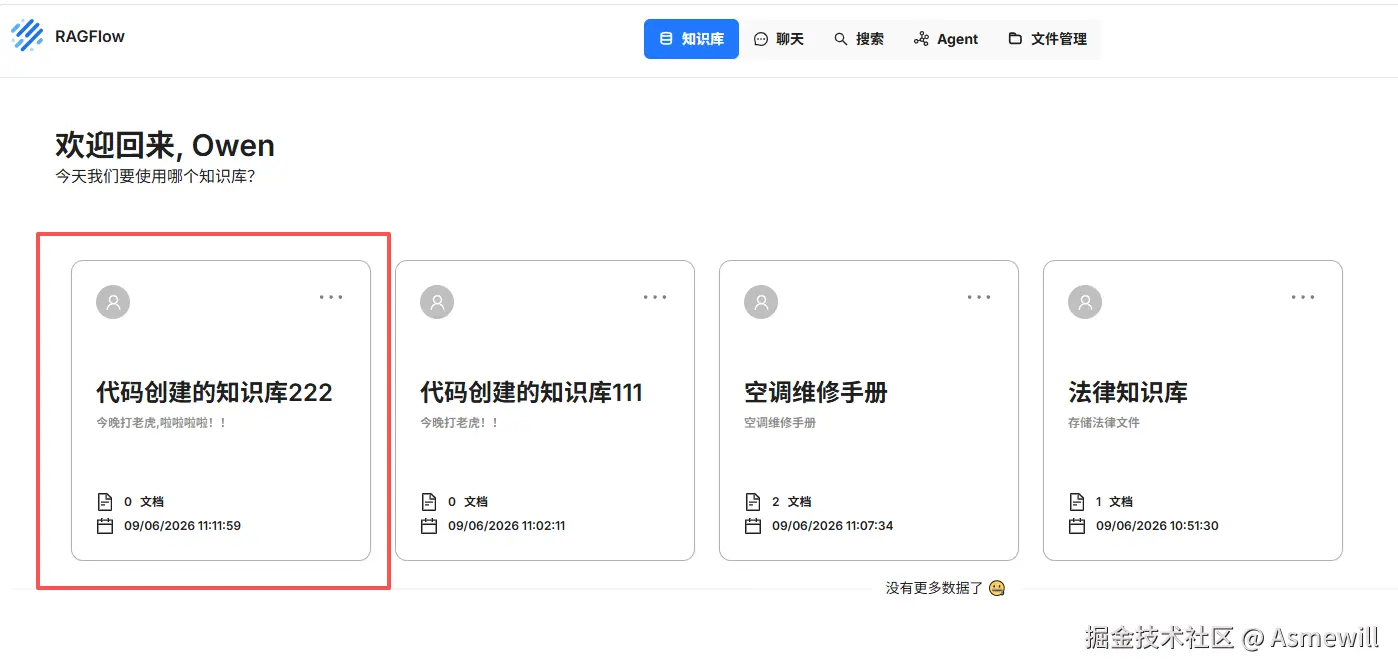Open more options on 空调维修手册 card
This screenshot has height=671, width=1398.
click(979, 297)
